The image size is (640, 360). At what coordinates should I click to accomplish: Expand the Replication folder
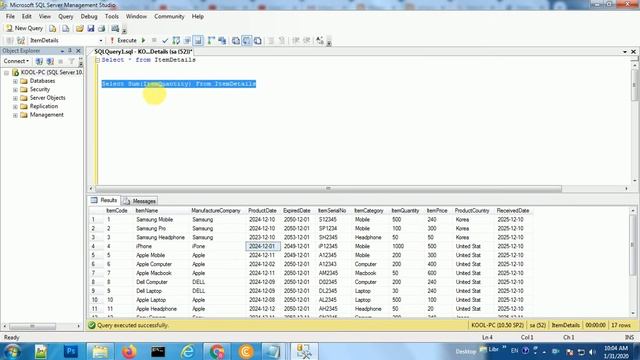16,107
